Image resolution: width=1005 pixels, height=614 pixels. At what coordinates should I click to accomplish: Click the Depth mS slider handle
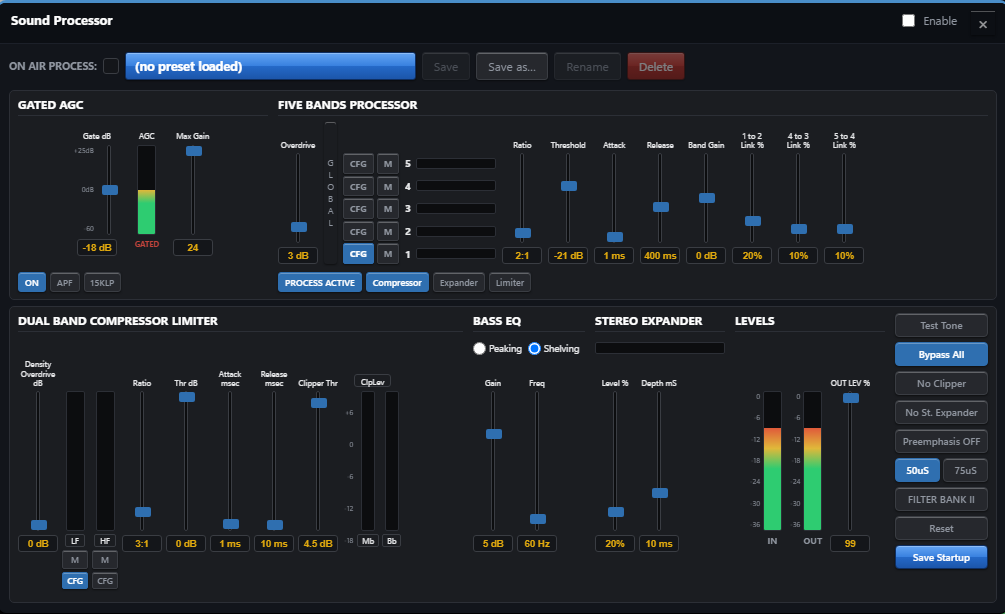pos(660,493)
